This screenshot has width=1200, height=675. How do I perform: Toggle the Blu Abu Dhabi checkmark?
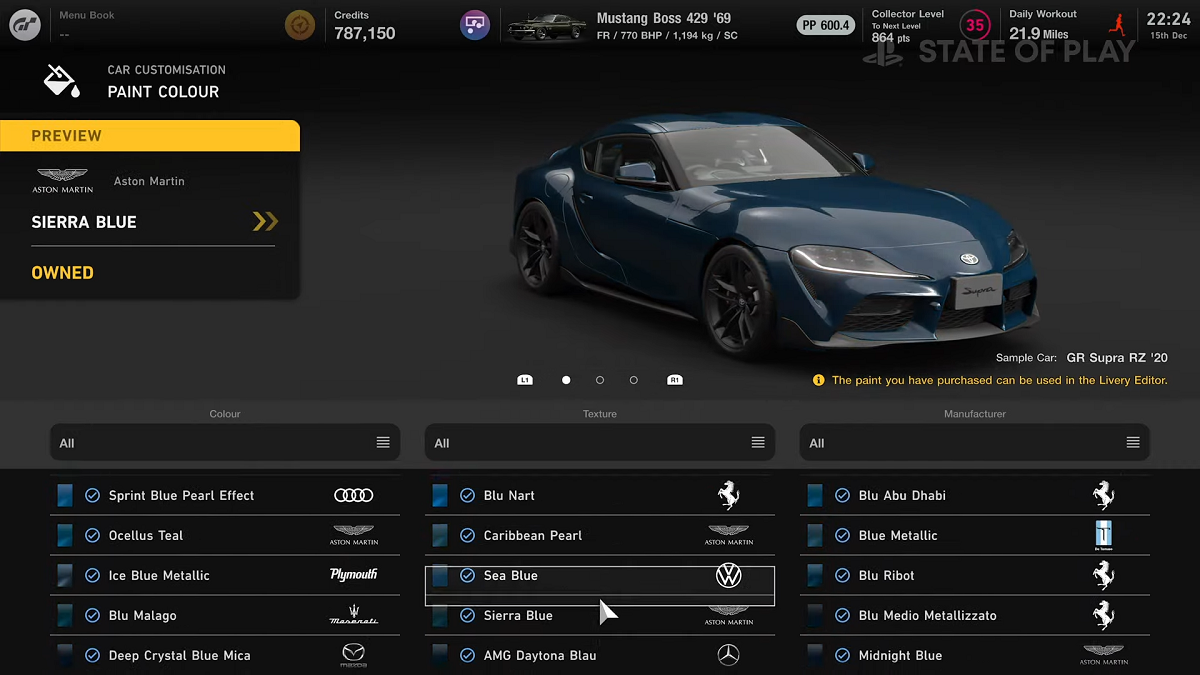coord(842,496)
